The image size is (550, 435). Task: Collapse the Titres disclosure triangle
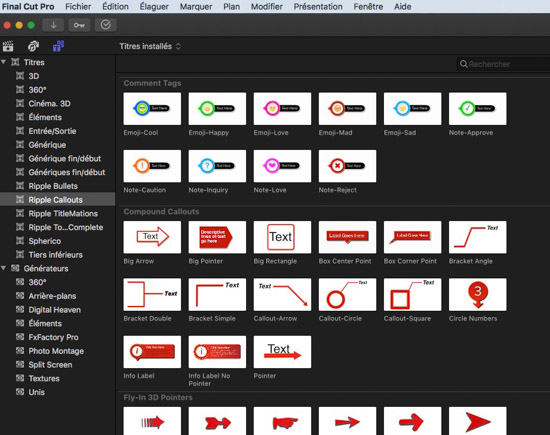(x=4, y=62)
